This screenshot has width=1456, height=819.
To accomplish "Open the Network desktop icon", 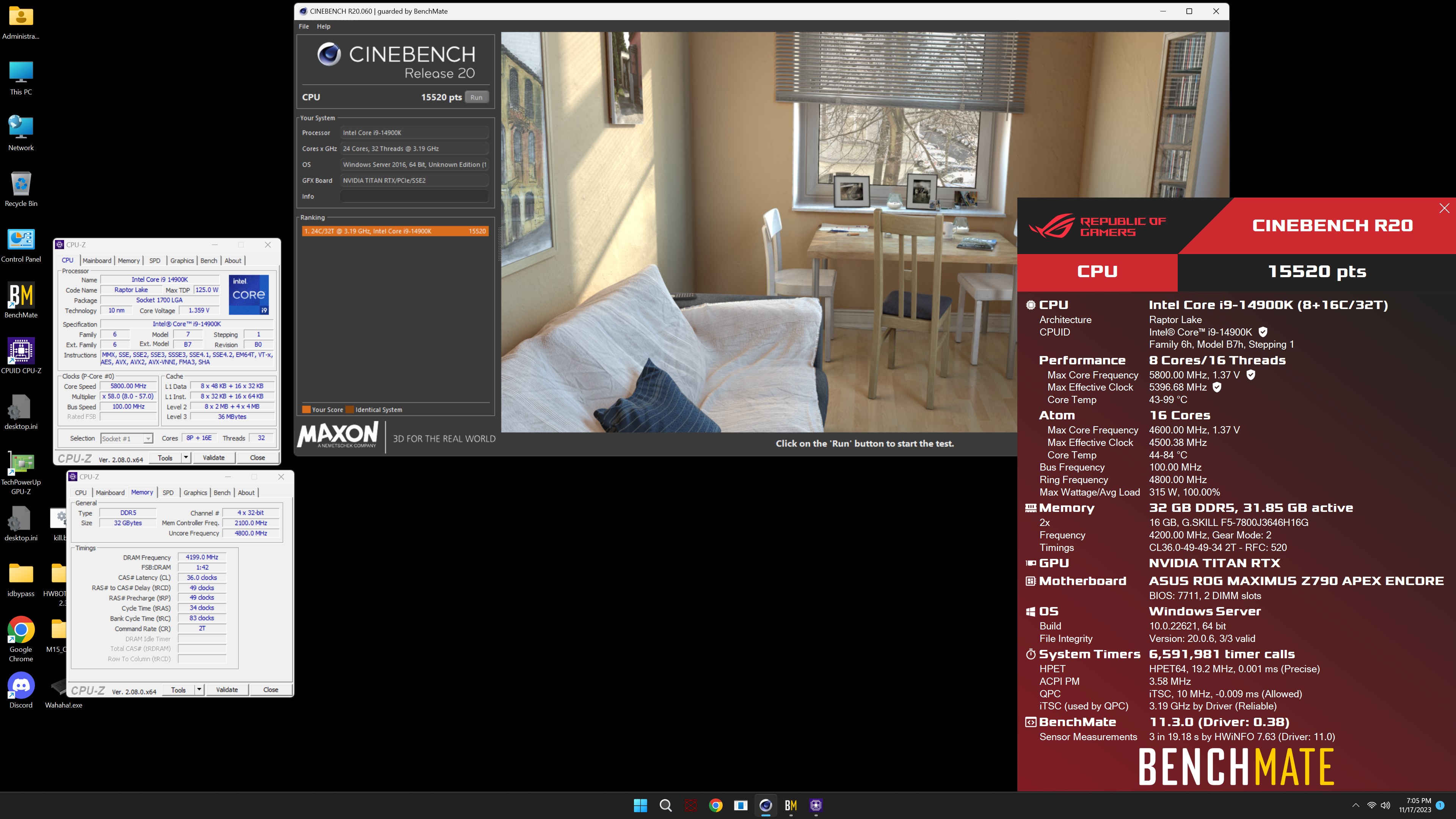I will click(21, 133).
